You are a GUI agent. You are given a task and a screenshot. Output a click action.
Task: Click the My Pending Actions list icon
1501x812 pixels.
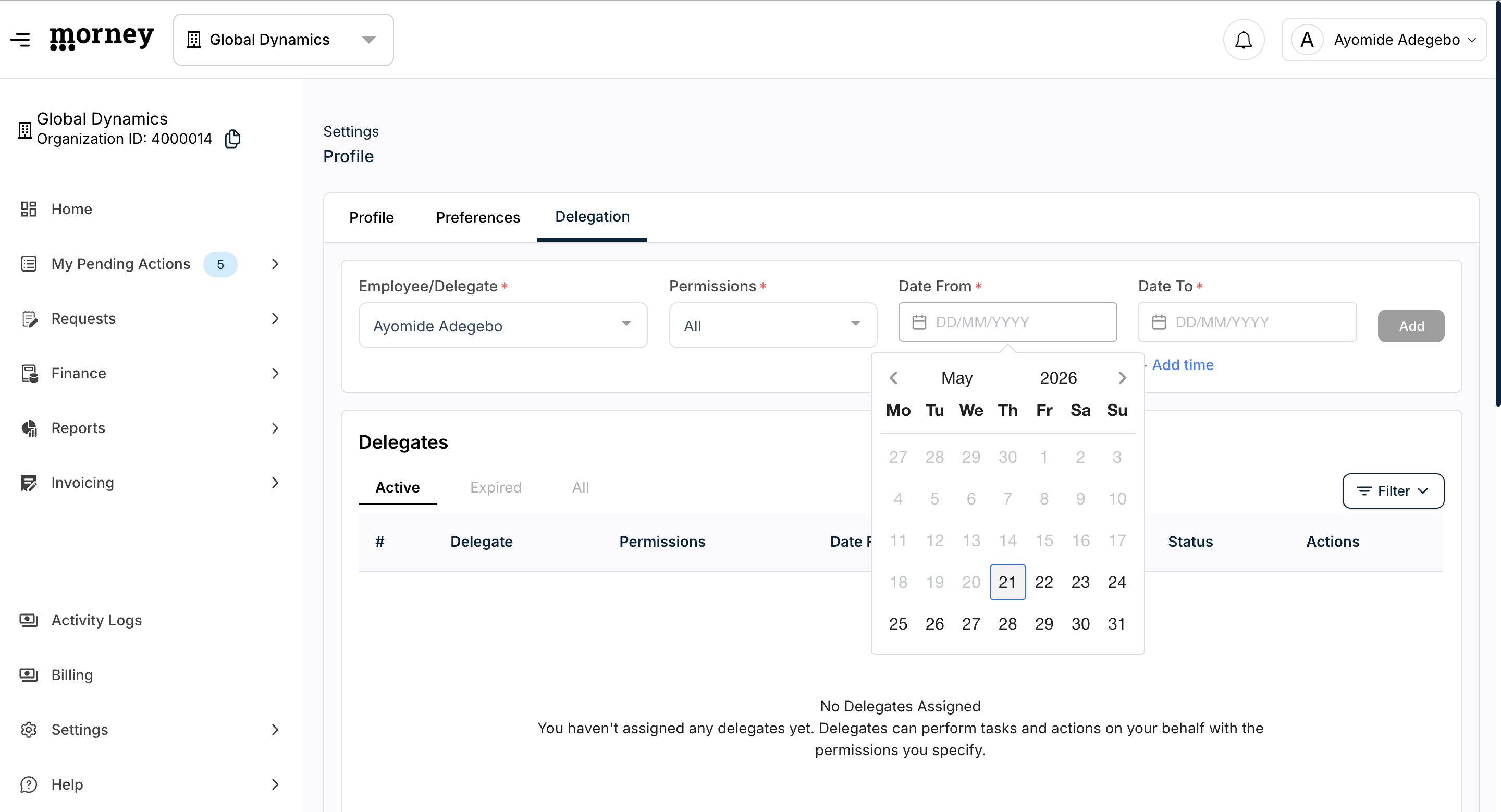[29, 264]
